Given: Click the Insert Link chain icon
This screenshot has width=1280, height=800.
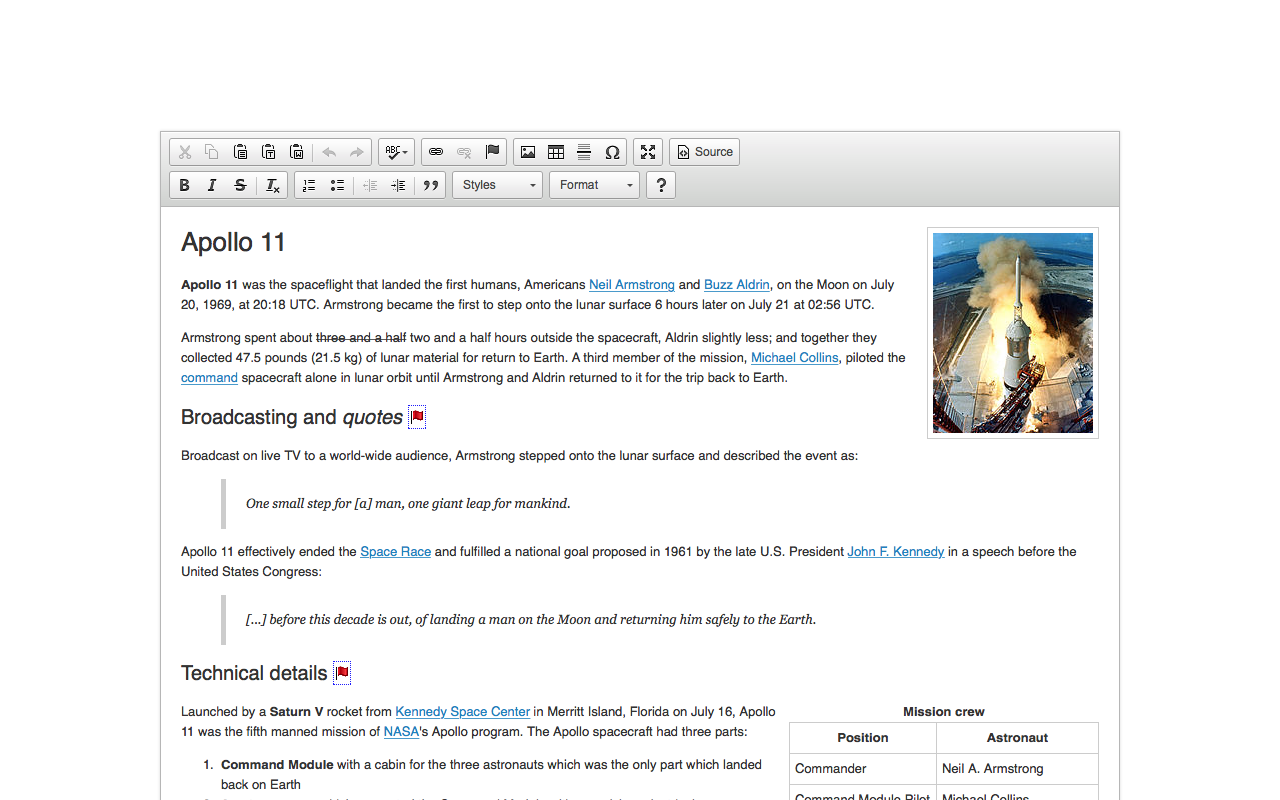Looking at the screenshot, I should [x=436, y=152].
